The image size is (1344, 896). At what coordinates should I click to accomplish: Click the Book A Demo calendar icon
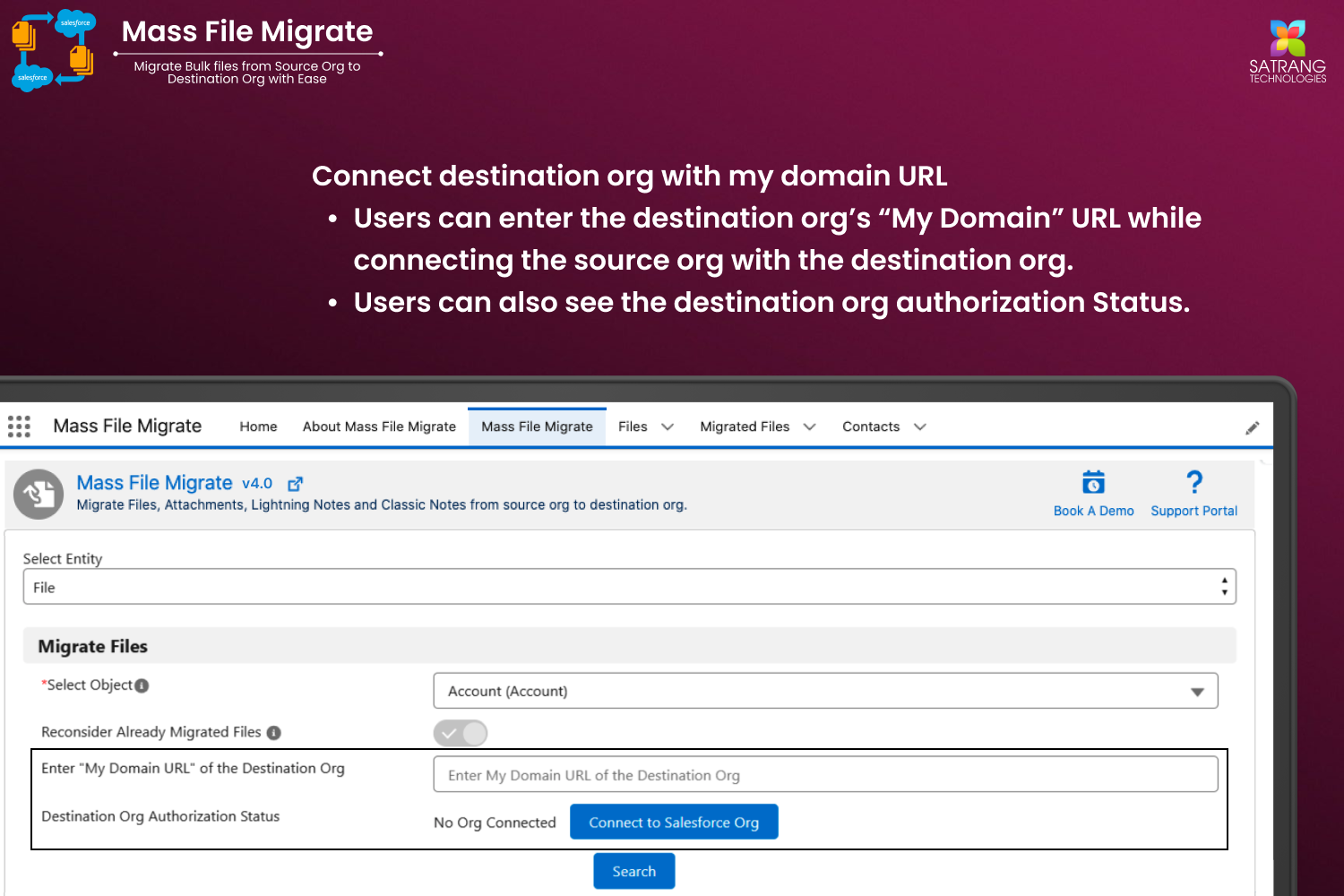(1093, 482)
